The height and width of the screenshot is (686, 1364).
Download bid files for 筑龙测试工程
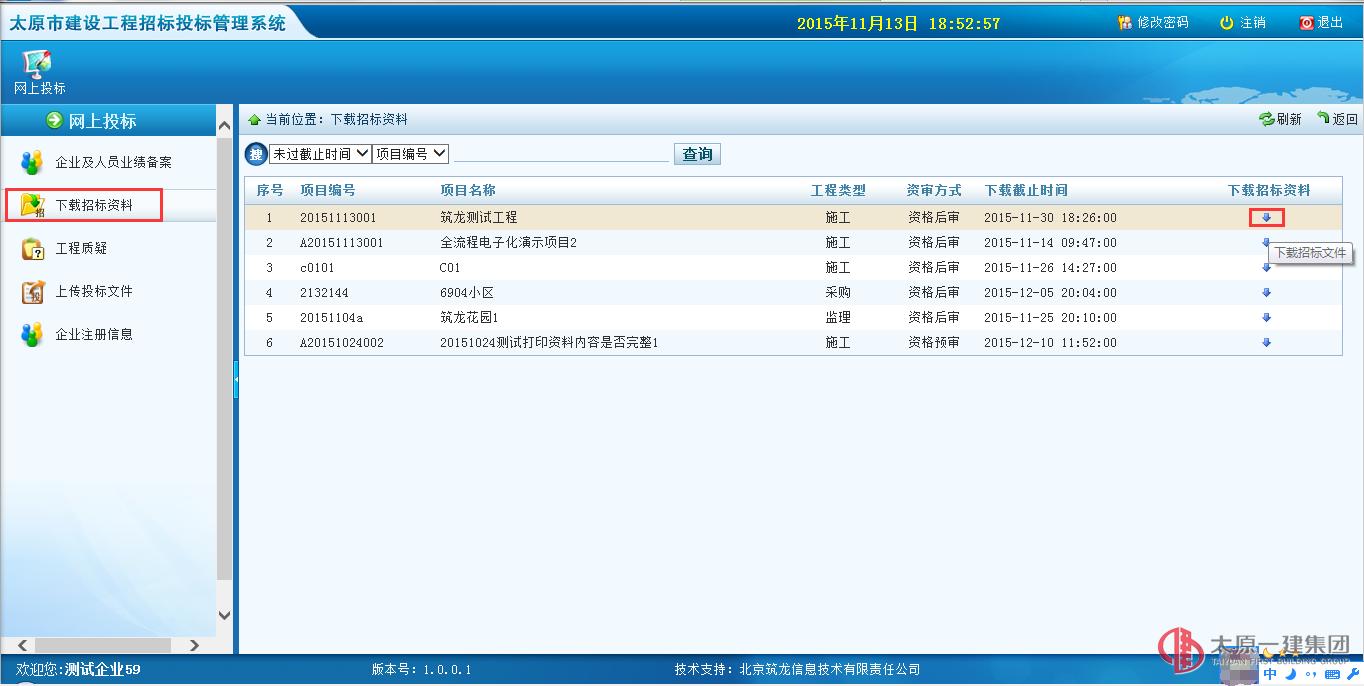click(1266, 218)
